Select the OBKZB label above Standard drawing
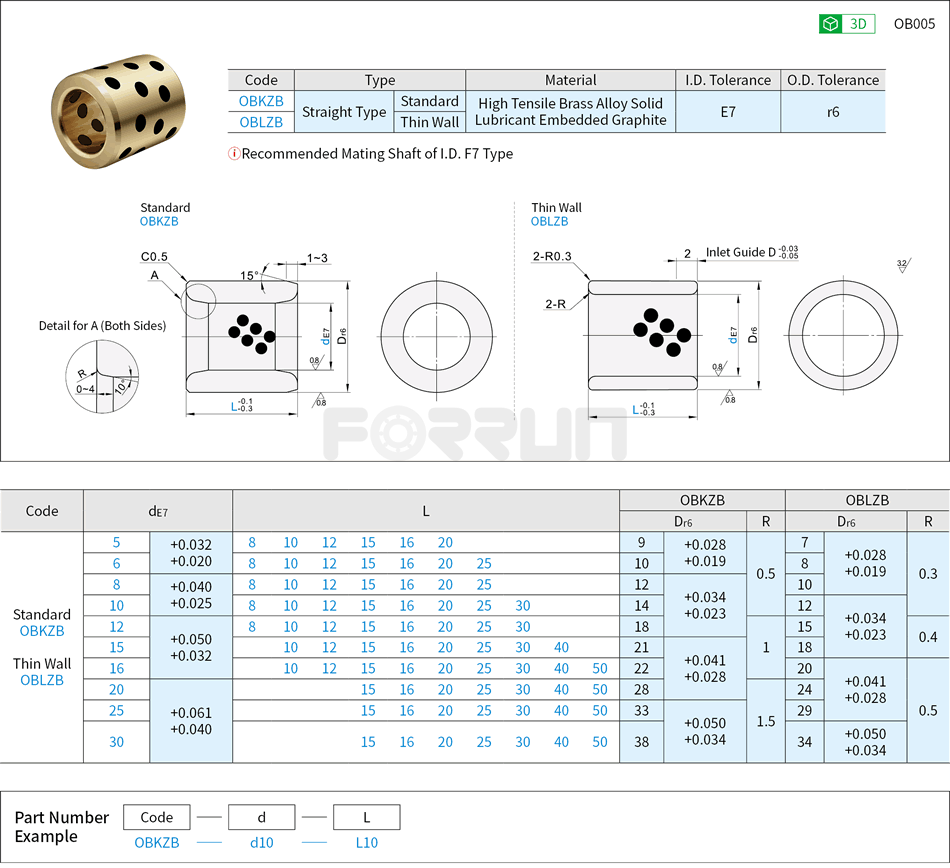 click(159, 222)
